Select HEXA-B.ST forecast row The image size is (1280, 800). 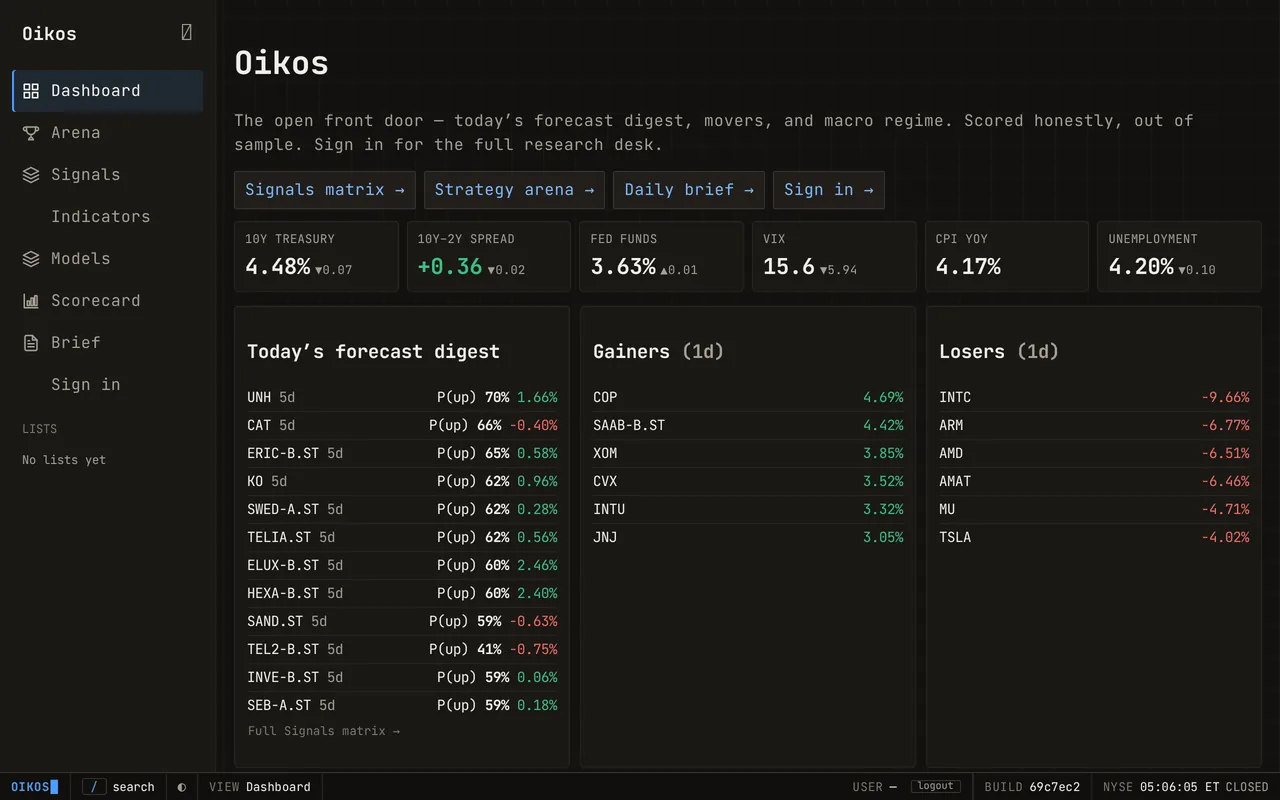point(402,593)
